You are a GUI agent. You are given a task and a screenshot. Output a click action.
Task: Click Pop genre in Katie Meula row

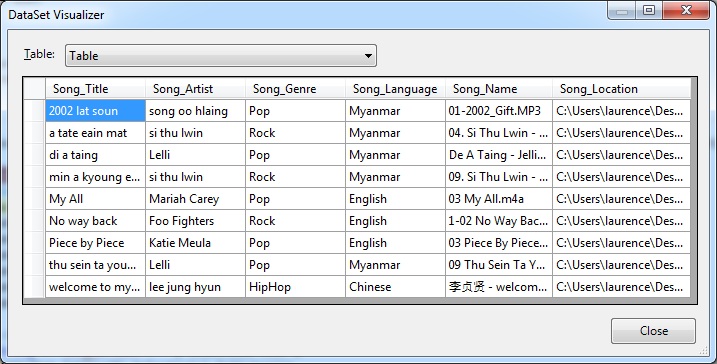pyautogui.click(x=295, y=242)
